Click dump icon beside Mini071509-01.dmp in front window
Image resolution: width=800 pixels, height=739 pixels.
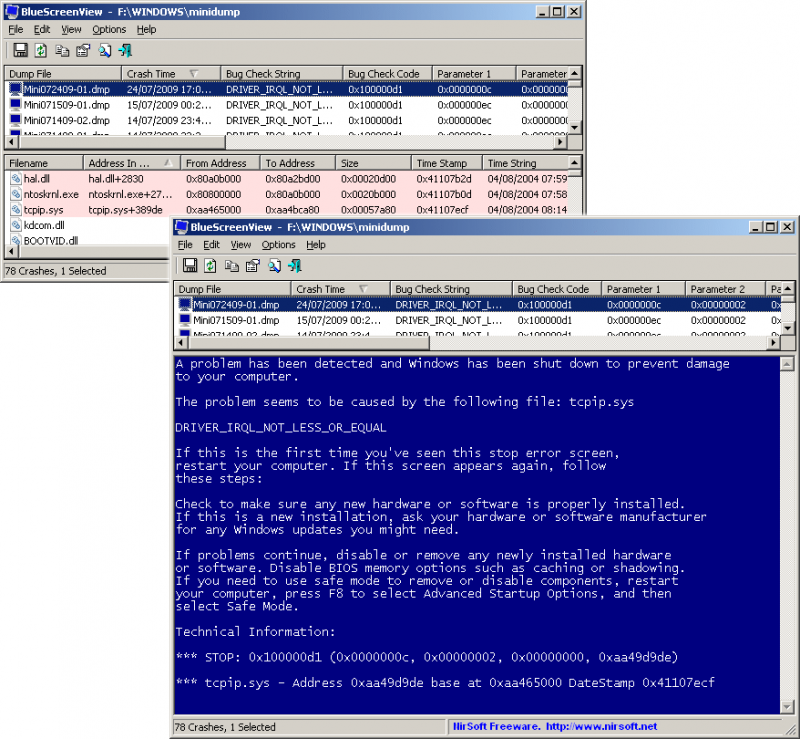click(185, 320)
